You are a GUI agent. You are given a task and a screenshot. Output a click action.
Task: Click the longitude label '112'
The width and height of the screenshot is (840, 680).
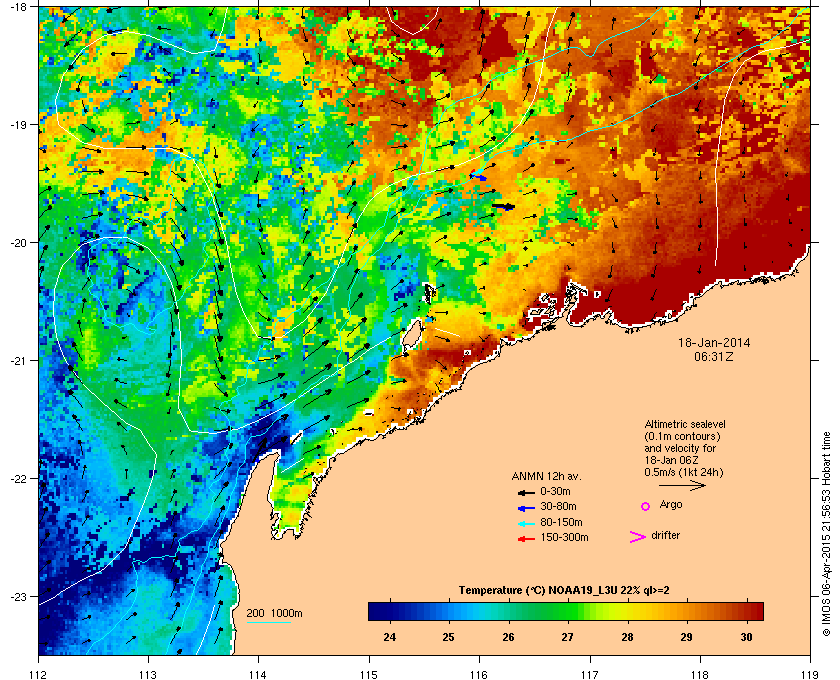(x=39, y=675)
